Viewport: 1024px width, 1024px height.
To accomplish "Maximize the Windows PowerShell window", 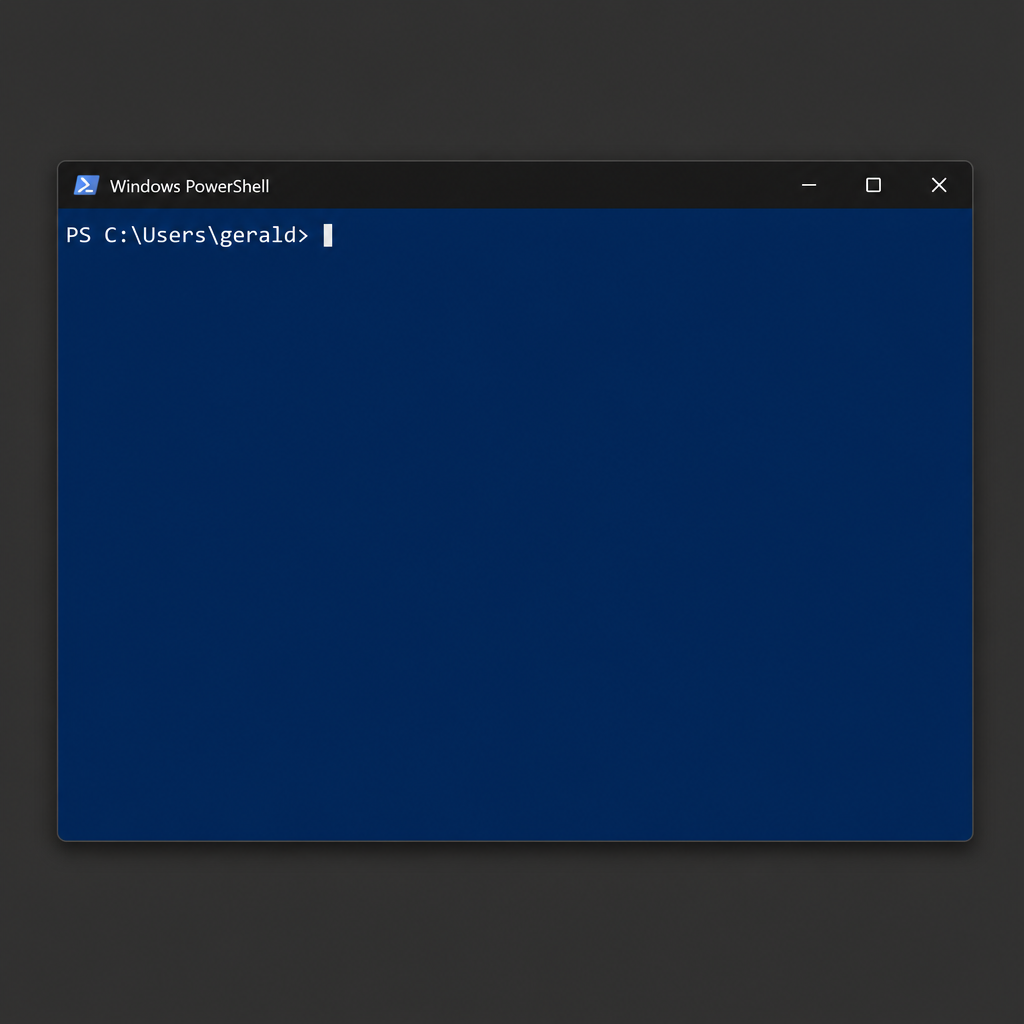I will tap(873, 185).
